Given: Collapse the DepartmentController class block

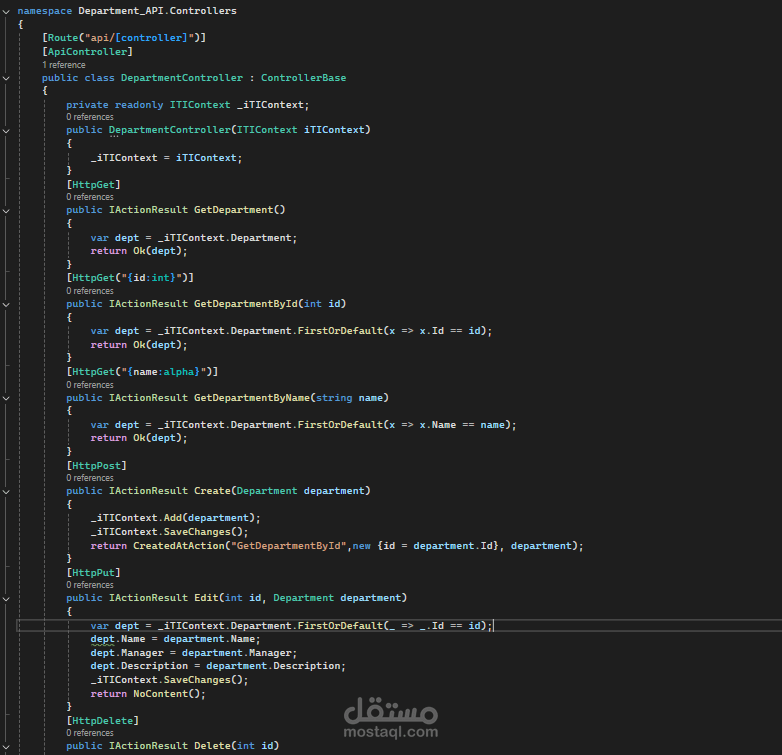Looking at the screenshot, I should point(6,78).
